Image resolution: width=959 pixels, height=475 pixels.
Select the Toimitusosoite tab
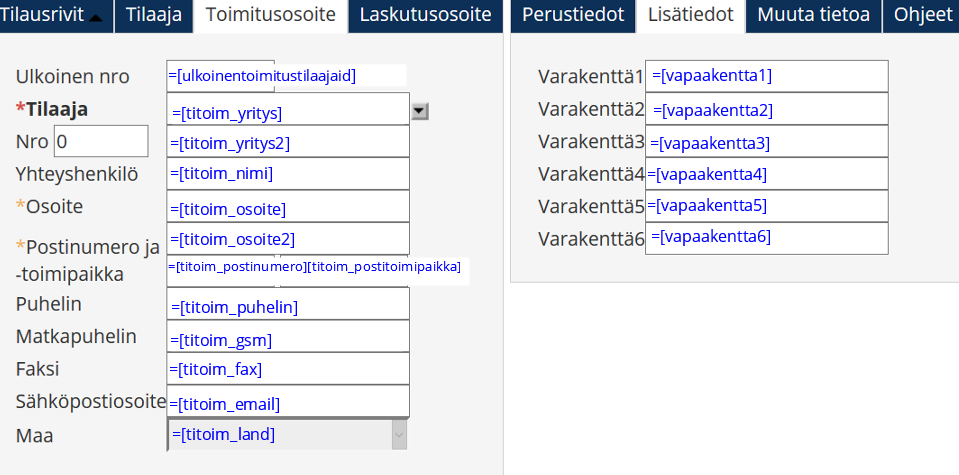[270, 15]
